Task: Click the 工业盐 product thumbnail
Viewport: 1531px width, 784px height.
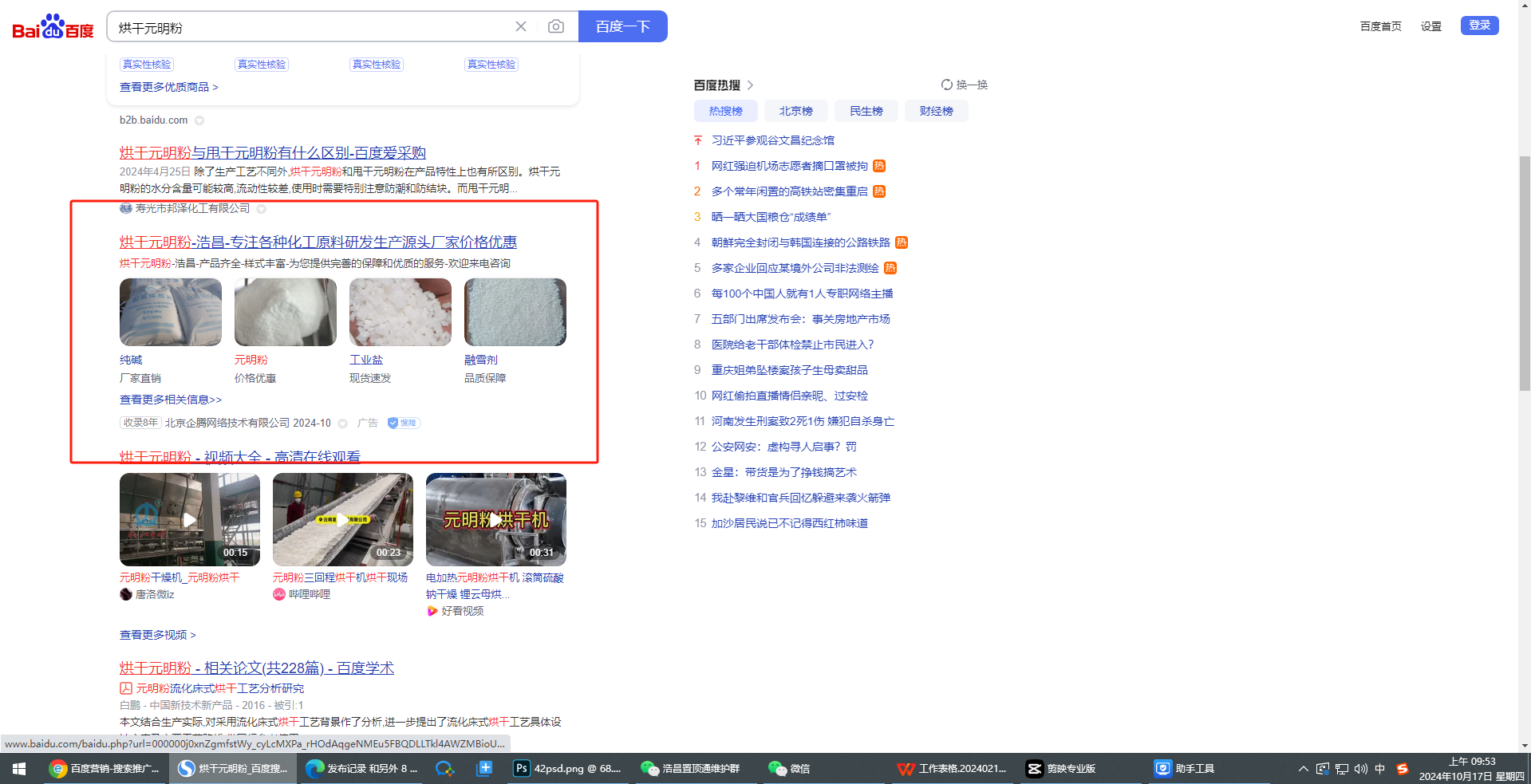Action: (x=401, y=312)
